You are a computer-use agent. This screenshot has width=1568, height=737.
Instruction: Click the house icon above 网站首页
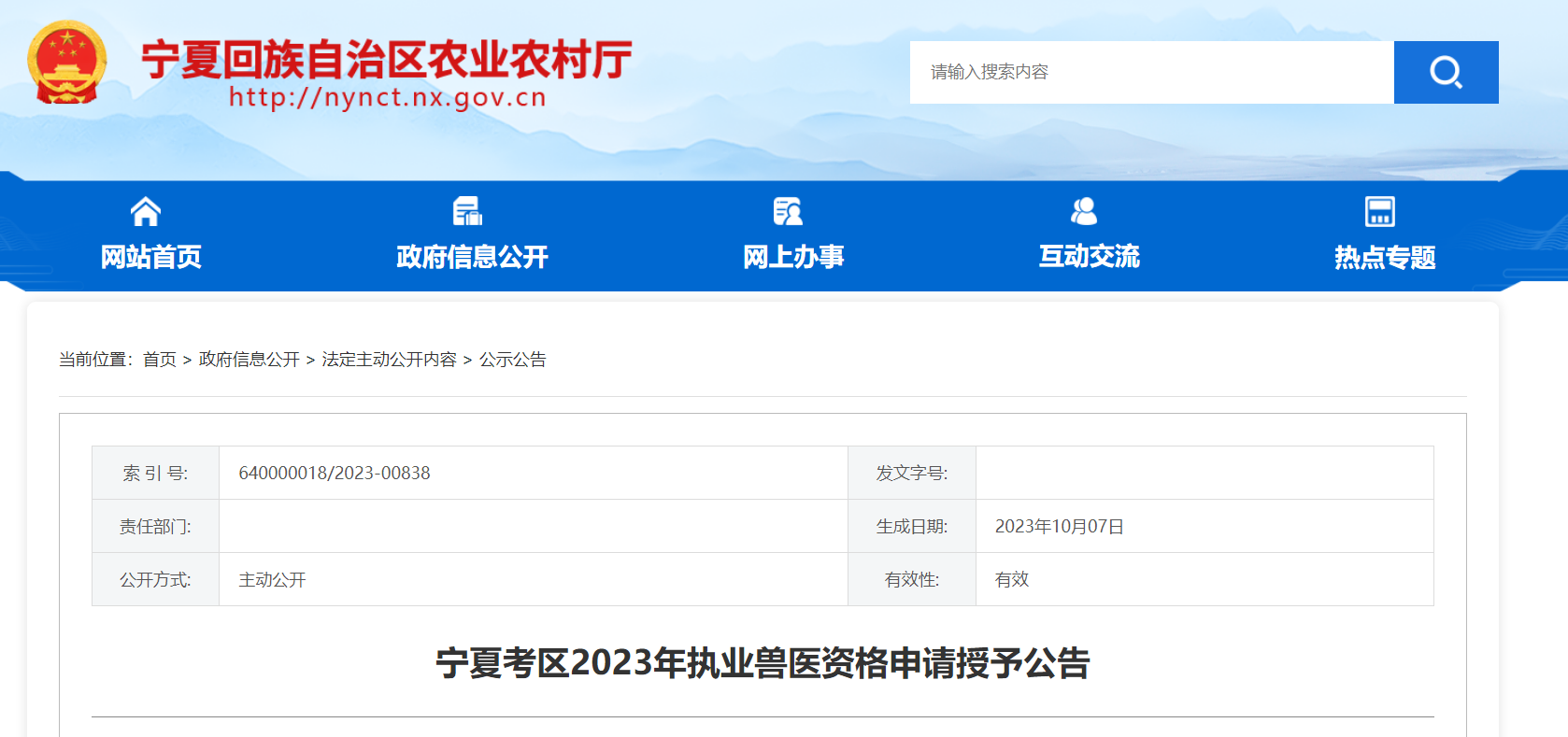click(146, 211)
